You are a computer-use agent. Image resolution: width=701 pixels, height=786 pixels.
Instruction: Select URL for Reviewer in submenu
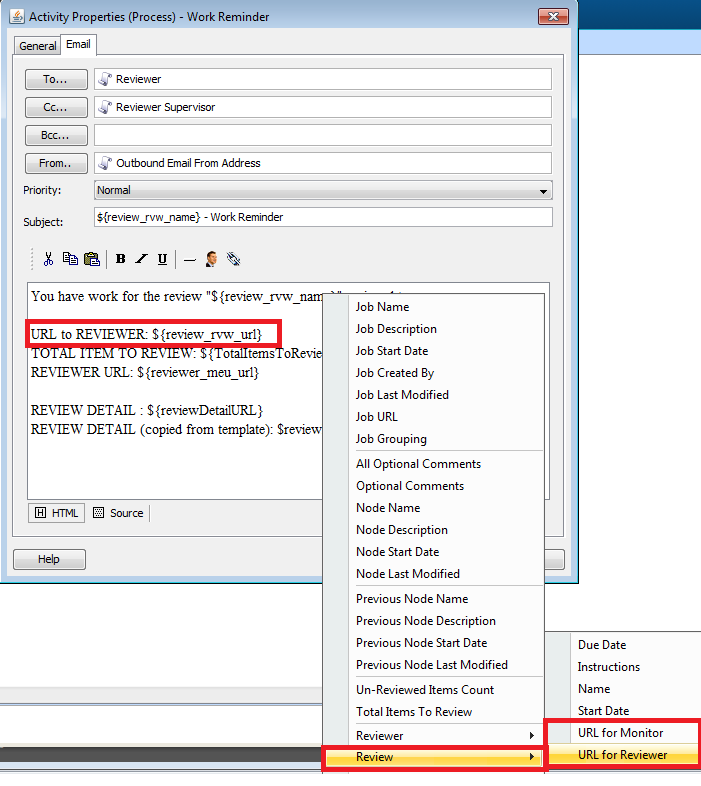[622, 755]
